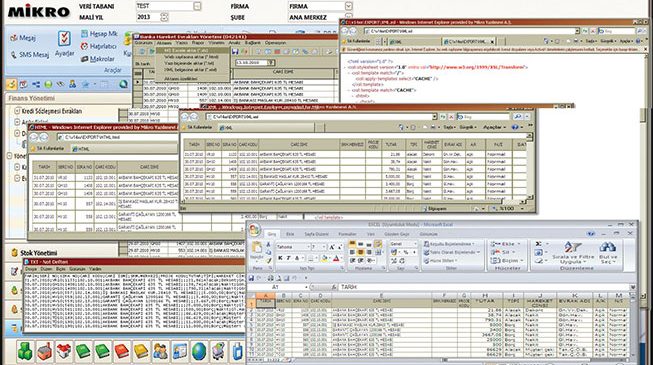Click the font color A icon in Excel
Viewport: 653px width, 365px height.
point(336,259)
